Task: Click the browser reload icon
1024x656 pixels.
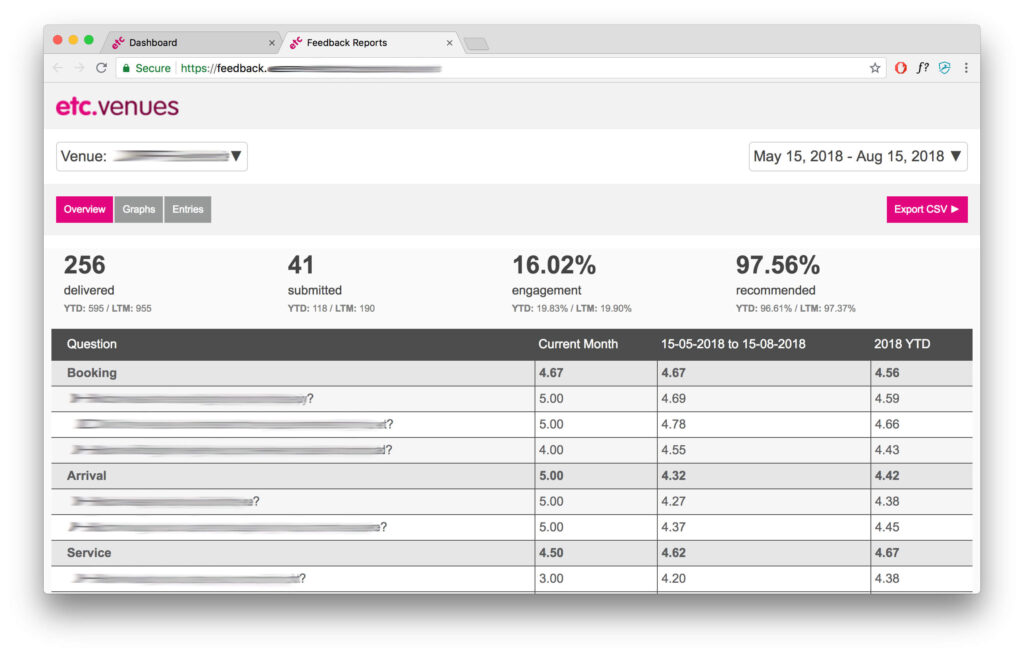Action: pyautogui.click(x=101, y=68)
